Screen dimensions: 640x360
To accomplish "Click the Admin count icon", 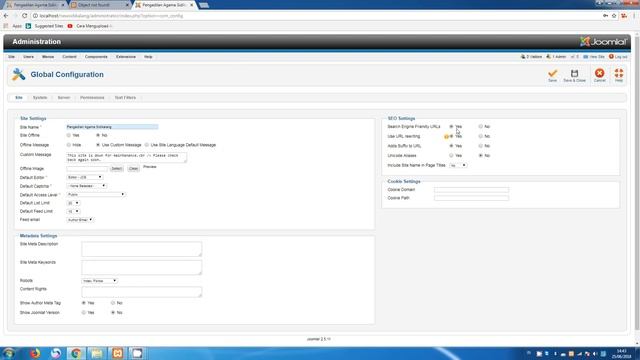I will (x=549, y=57).
